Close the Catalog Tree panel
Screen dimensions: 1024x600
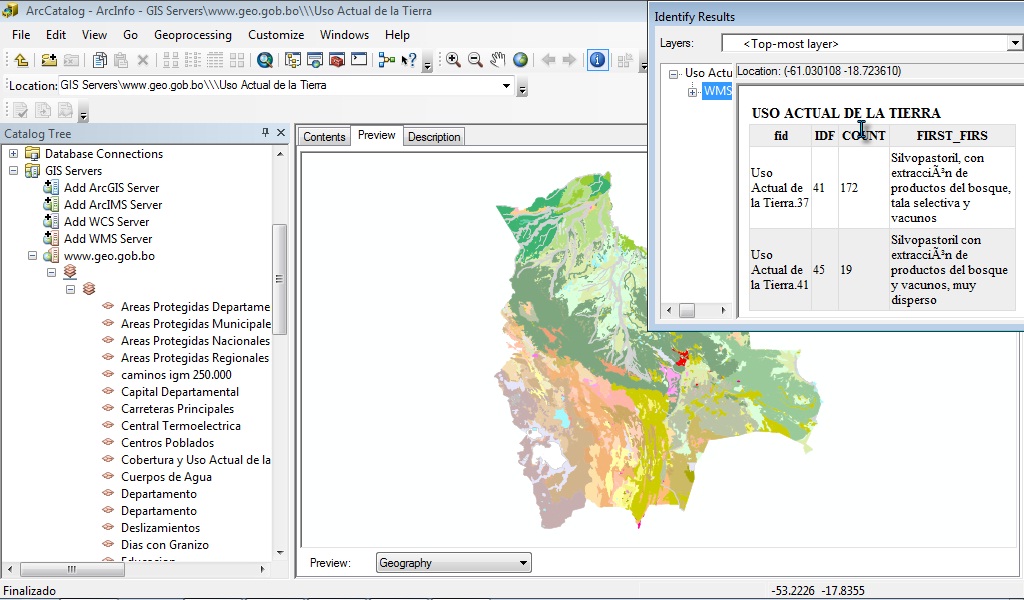click(x=281, y=133)
